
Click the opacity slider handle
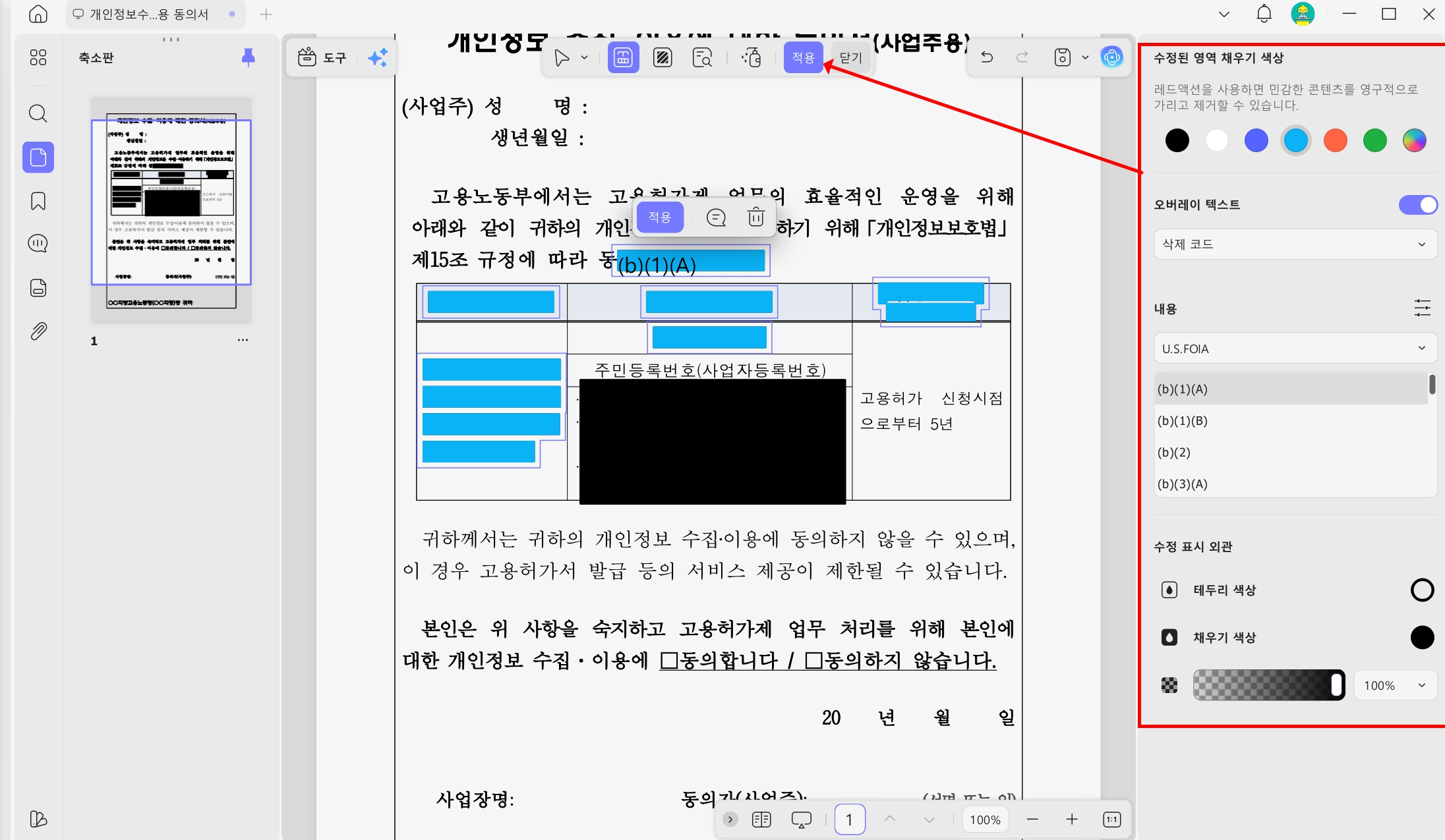pyautogui.click(x=1337, y=685)
